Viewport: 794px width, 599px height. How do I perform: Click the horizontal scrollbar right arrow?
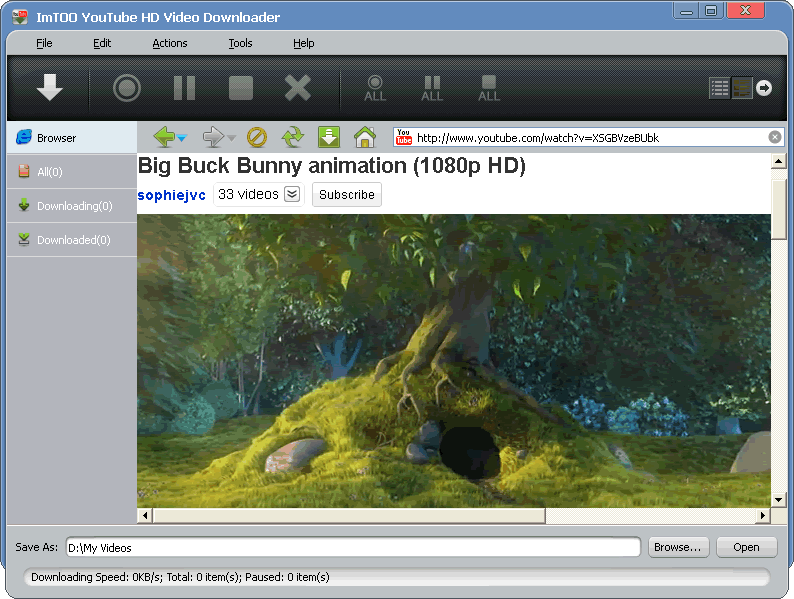click(763, 515)
